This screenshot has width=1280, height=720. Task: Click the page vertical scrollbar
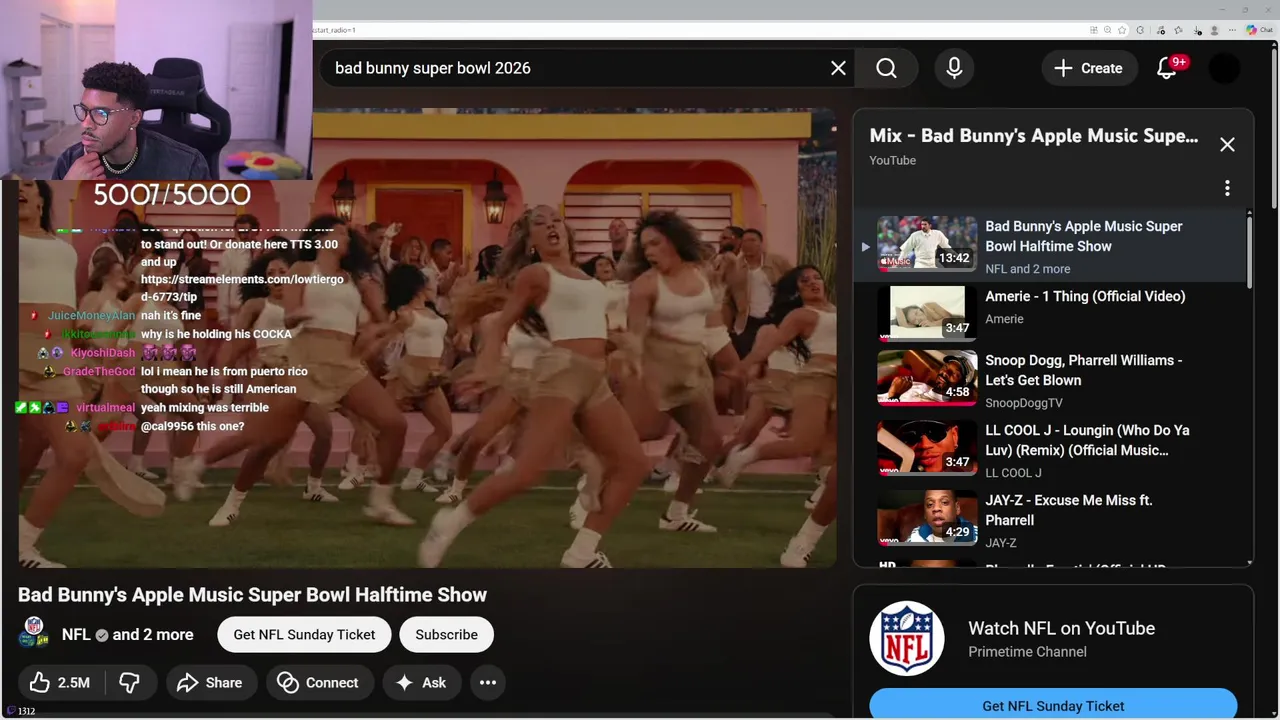coord(1273,130)
